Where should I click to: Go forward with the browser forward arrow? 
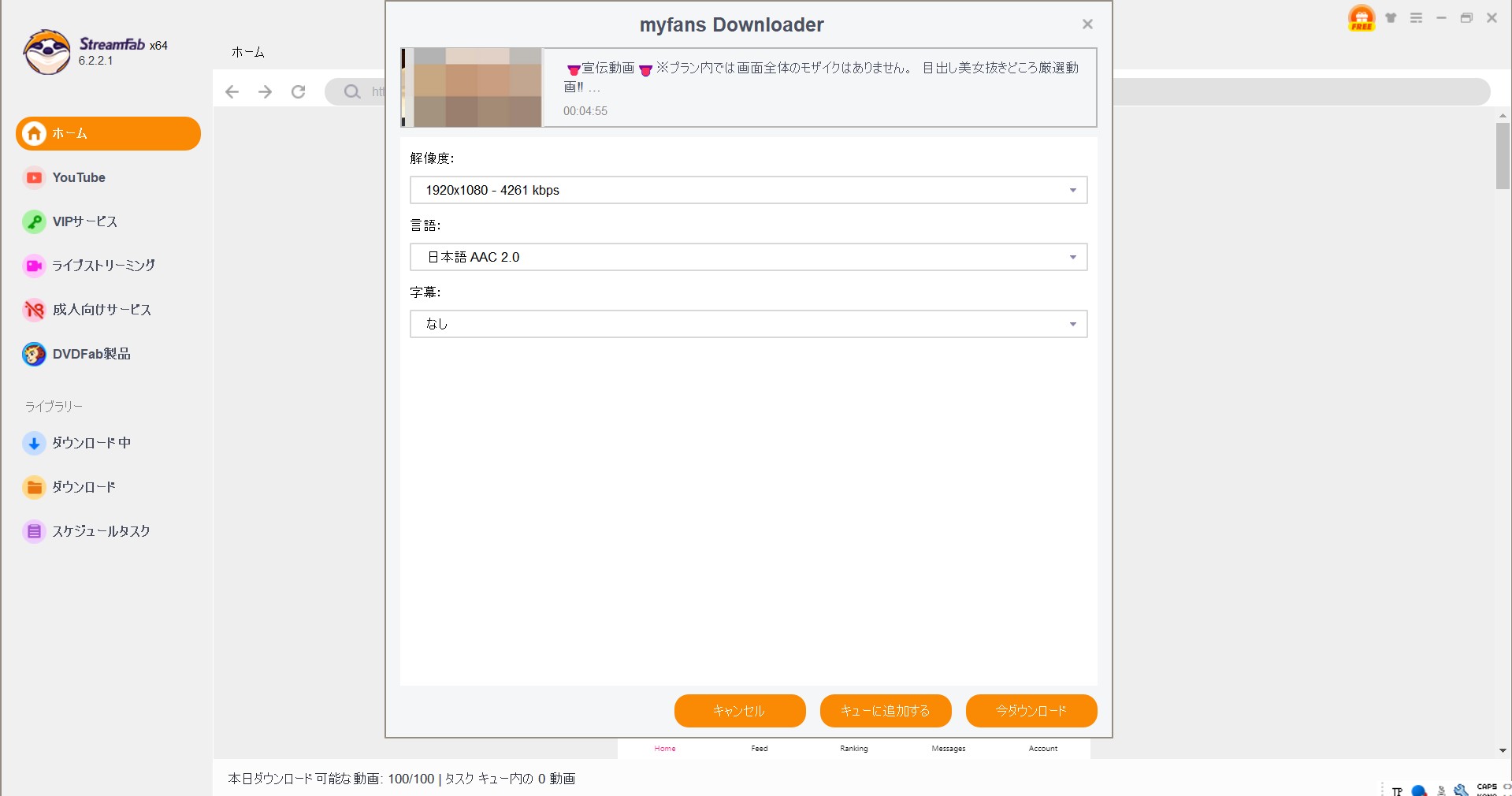click(266, 91)
